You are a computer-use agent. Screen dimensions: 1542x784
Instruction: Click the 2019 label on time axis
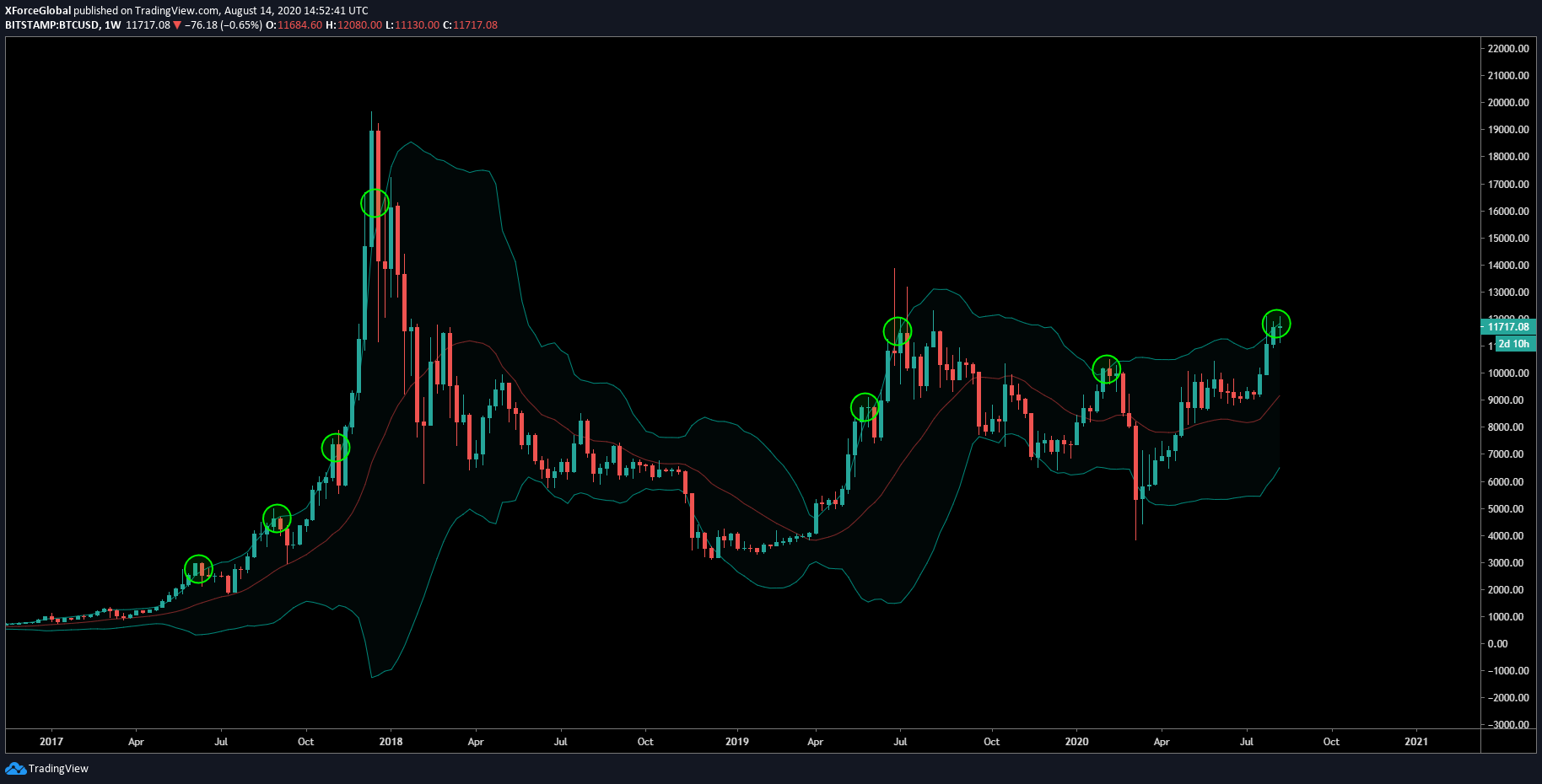(736, 742)
